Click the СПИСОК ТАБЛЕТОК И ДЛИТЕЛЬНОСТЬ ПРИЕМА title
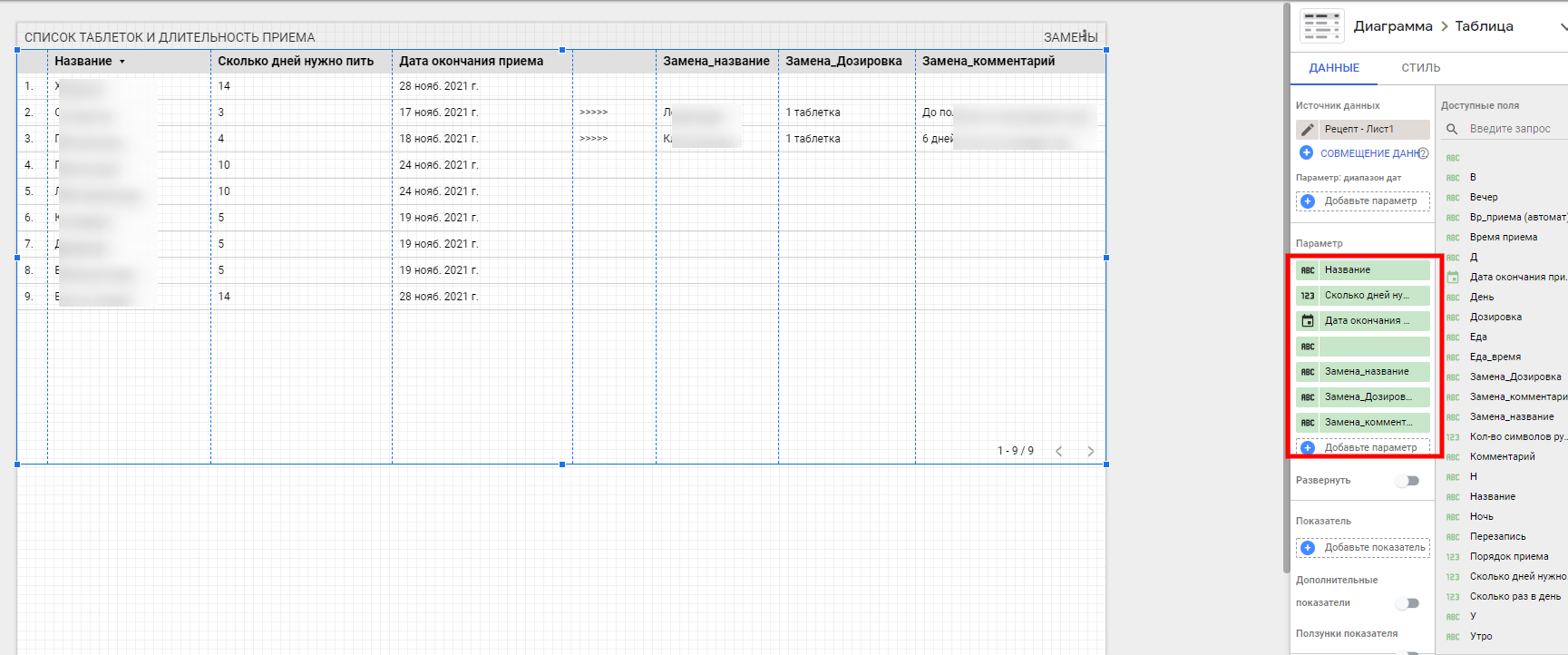Viewport: 1568px width, 655px height. (170, 37)
